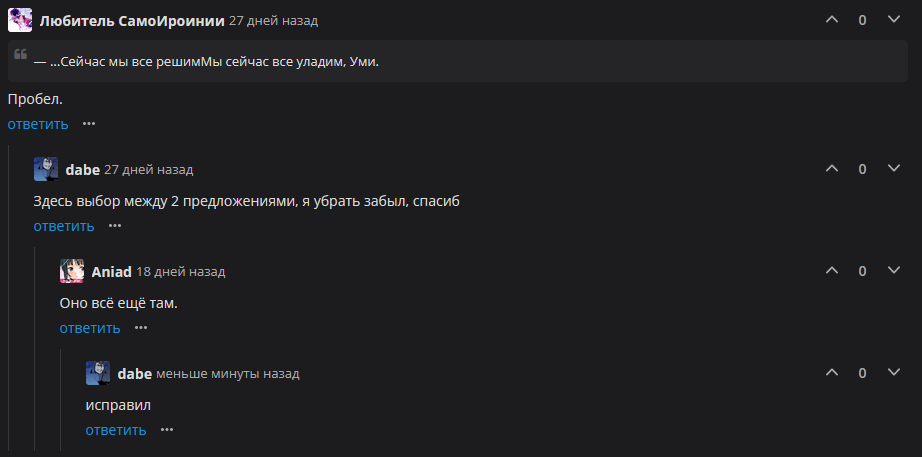Open more options under dabe's first comment

coord(115,226)
